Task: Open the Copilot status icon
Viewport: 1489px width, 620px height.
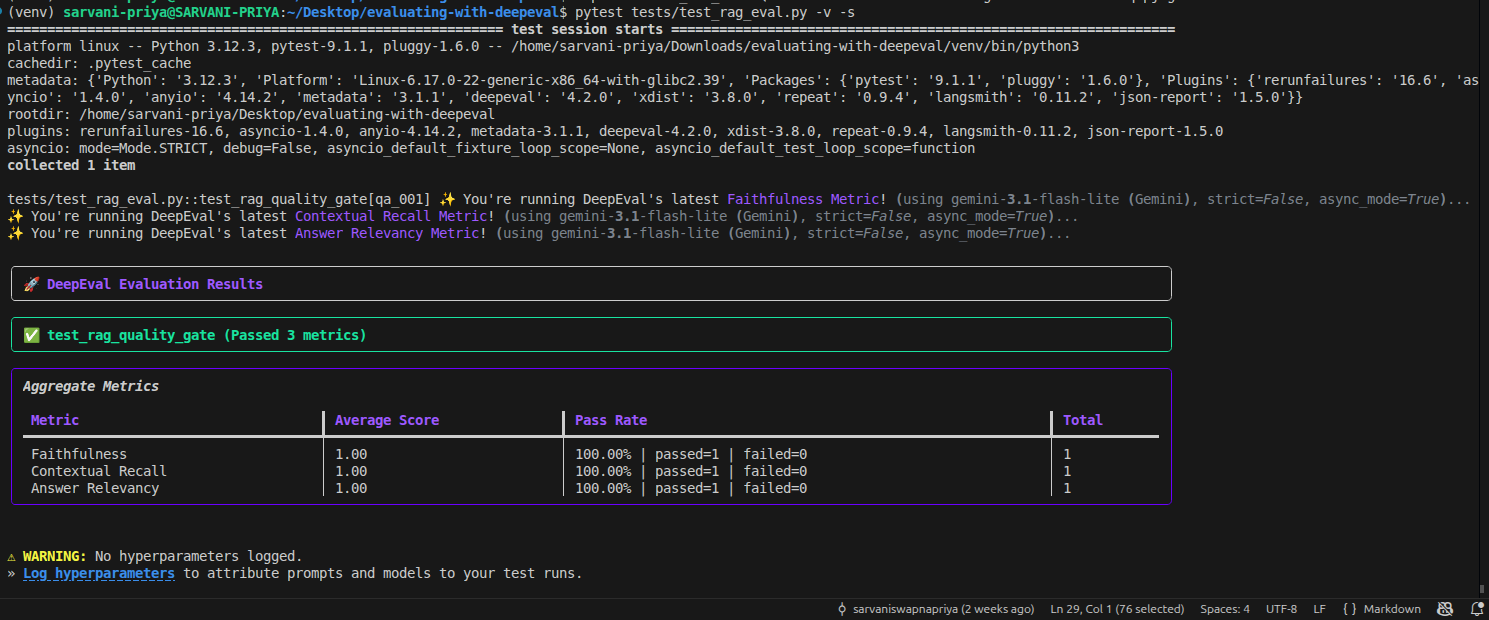Action: tap(1445, 609)
